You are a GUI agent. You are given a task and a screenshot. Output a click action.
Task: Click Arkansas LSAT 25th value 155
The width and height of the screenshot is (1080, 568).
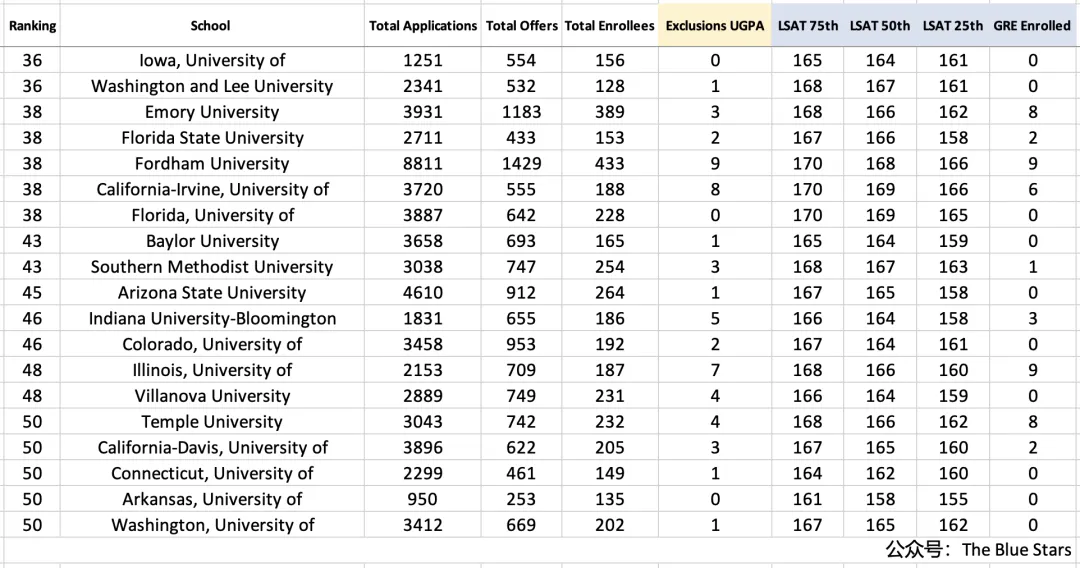coord(953,499)
